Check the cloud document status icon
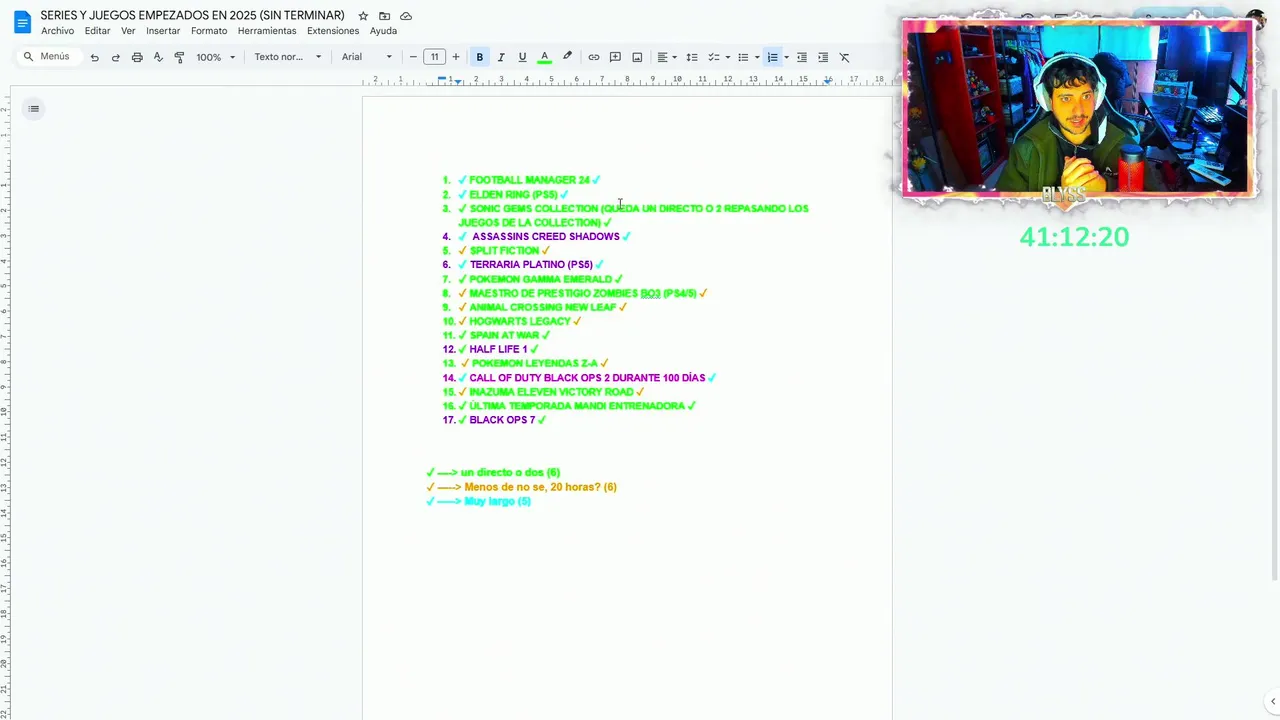This screenshot has width=1280, height=720. click(x=406, y=16)
